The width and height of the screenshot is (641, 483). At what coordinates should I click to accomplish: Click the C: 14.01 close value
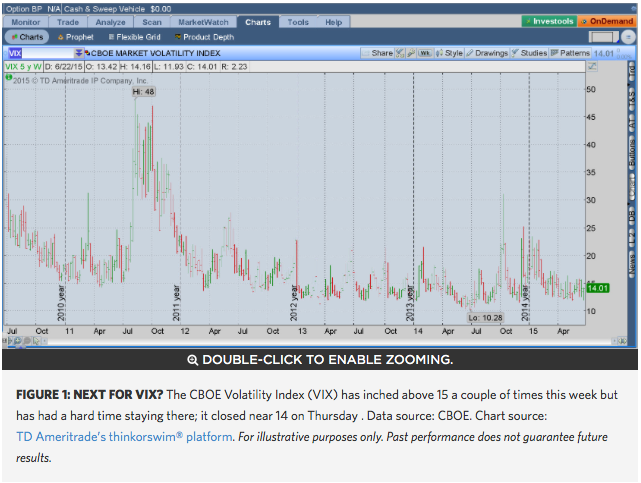click(202, 67)
